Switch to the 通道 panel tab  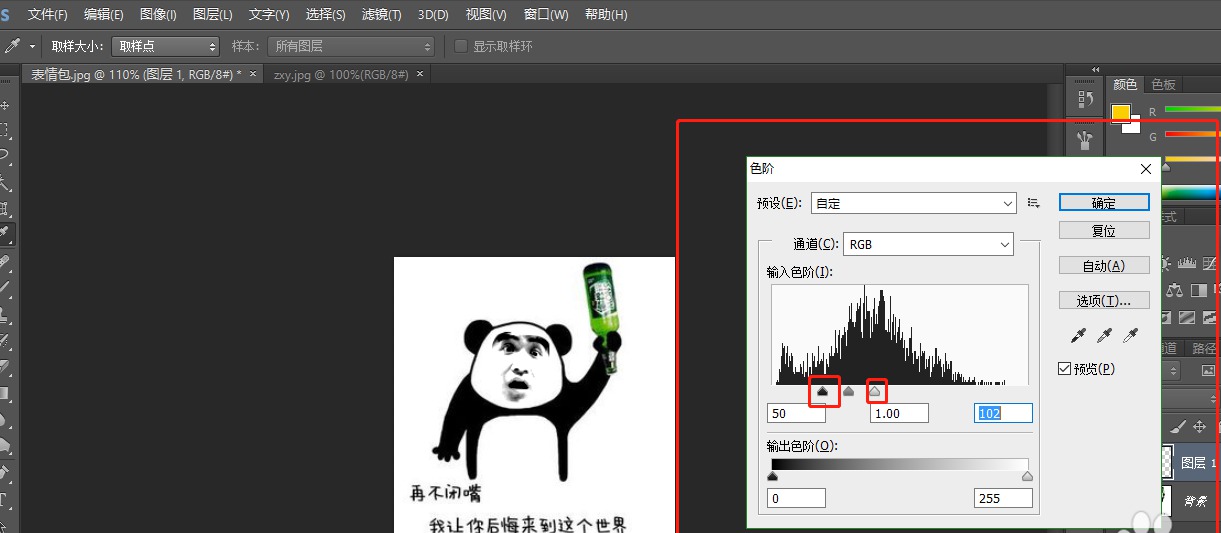1168,348
